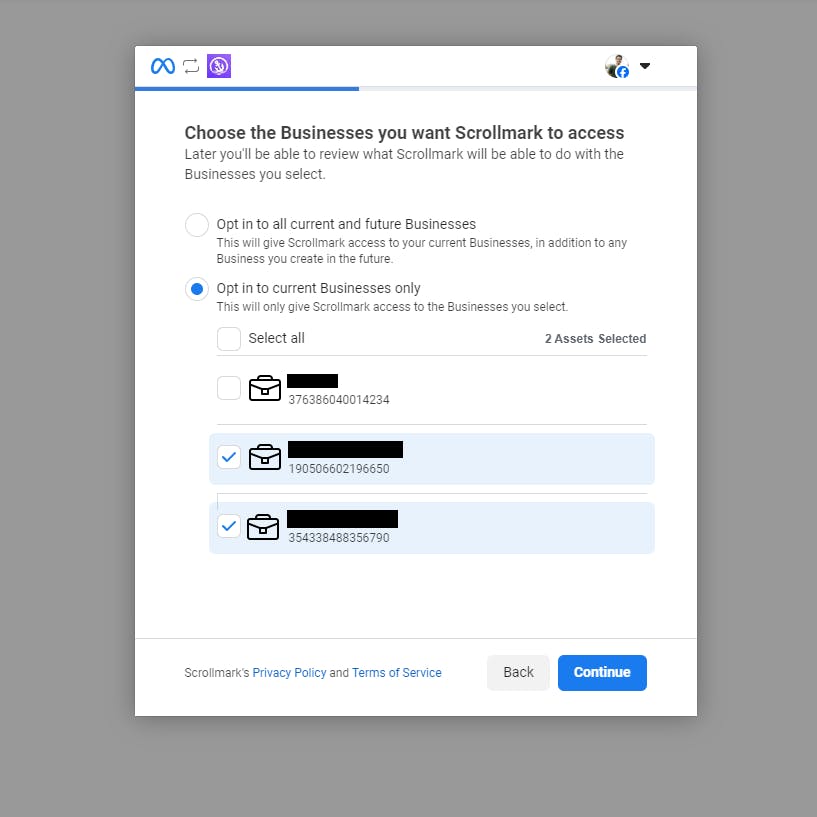Check the Select all checkbox
Viewport: 817px width, 817px height.
coord(229,339)
